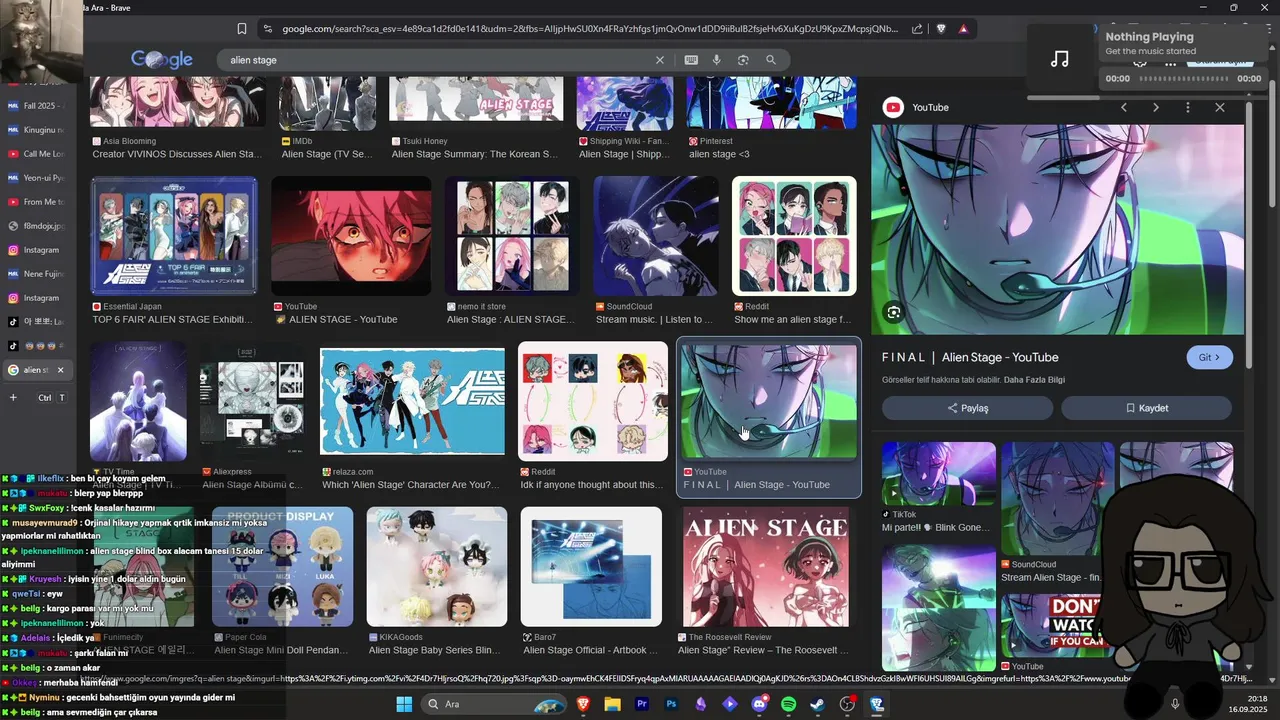Show previous image in preview panel
The height and width of the screenshot is (720, 1280).
tap(1124, 107)
